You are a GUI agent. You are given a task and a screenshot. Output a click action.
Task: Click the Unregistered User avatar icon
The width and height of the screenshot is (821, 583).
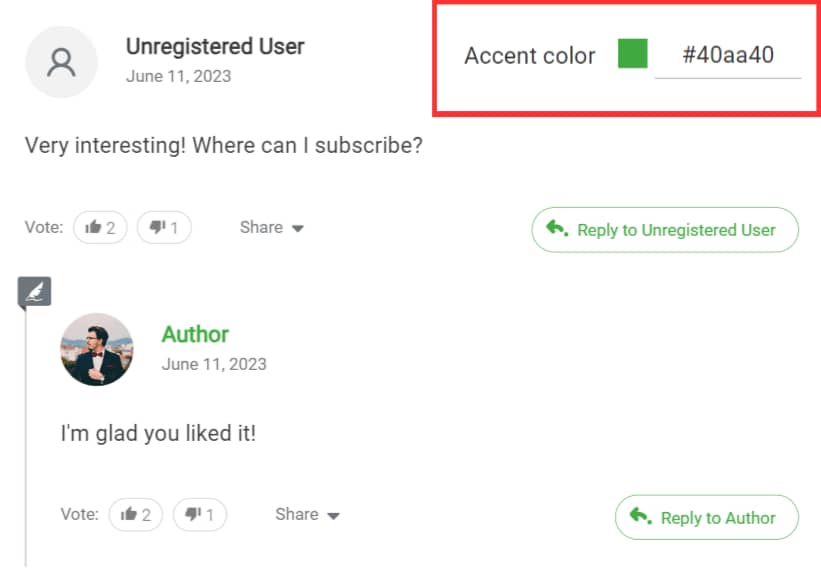tap(61, 62)
